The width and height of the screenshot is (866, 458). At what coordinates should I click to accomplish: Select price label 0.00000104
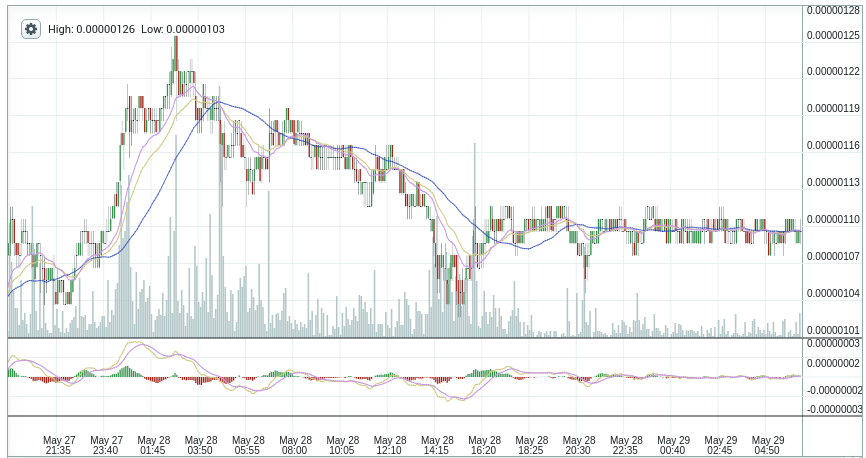pos(833,293)
